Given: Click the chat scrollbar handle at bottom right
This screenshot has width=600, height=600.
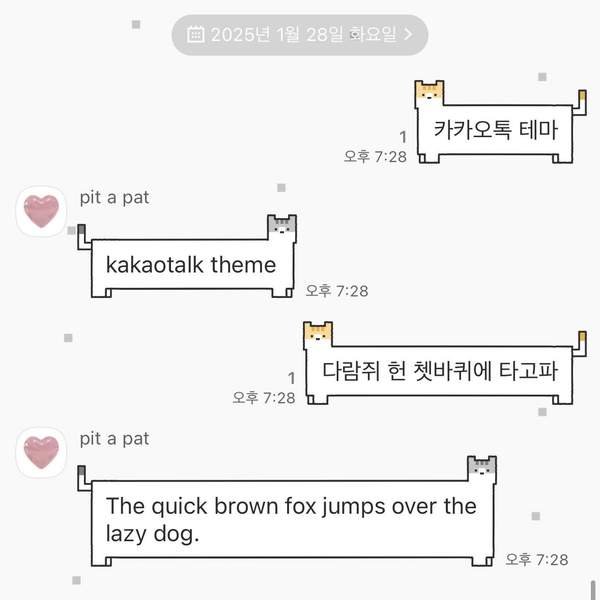Looking at the screenshot, I should (x=593, y=590).
